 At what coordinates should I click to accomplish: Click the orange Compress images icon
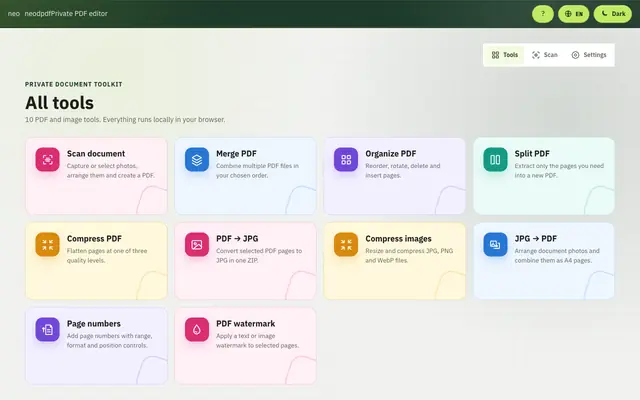pyautogui.click(x=346, y=244)
